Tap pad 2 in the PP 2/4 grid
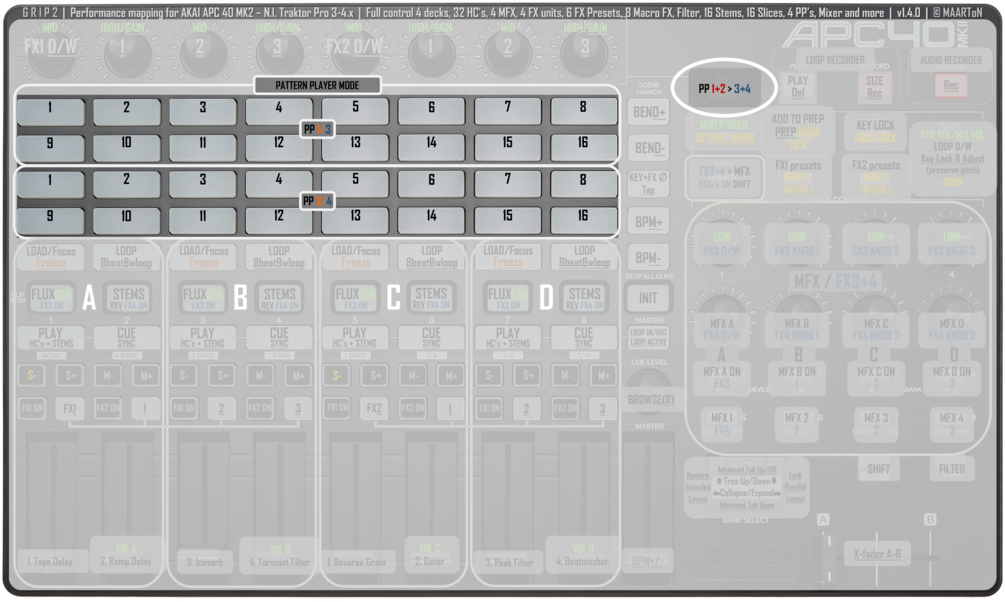 coord(127,184)
